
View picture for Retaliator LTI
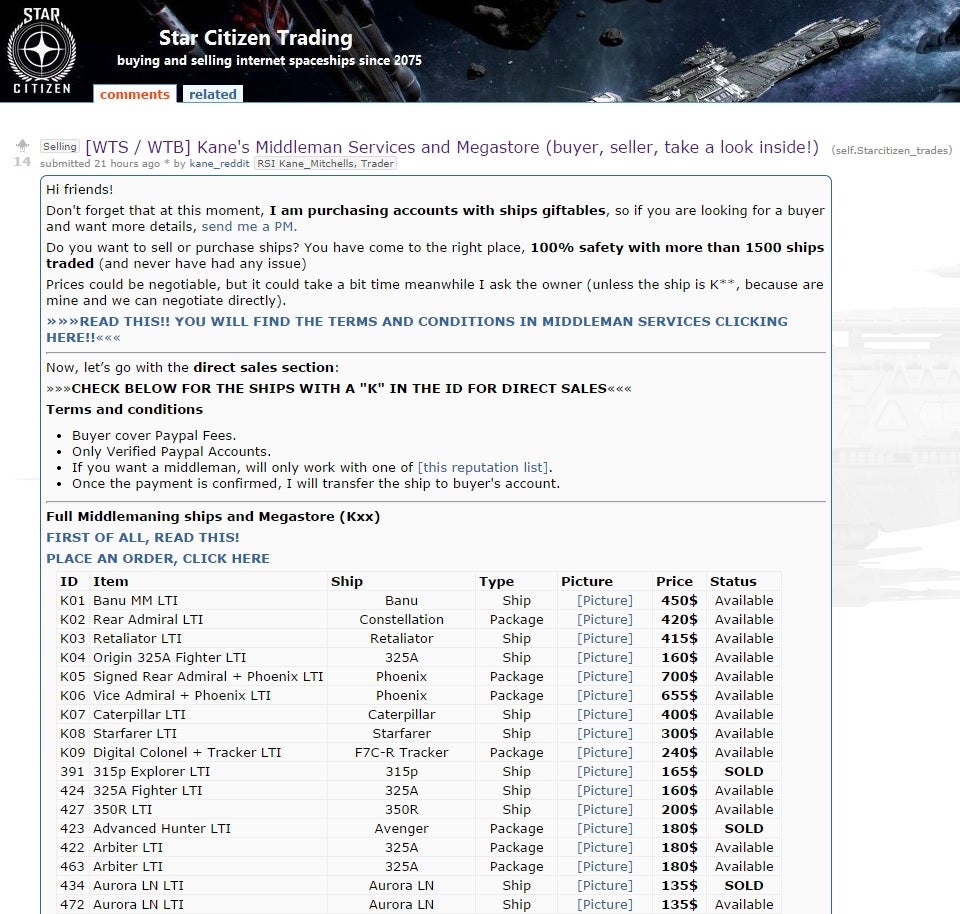click(605, 639)
